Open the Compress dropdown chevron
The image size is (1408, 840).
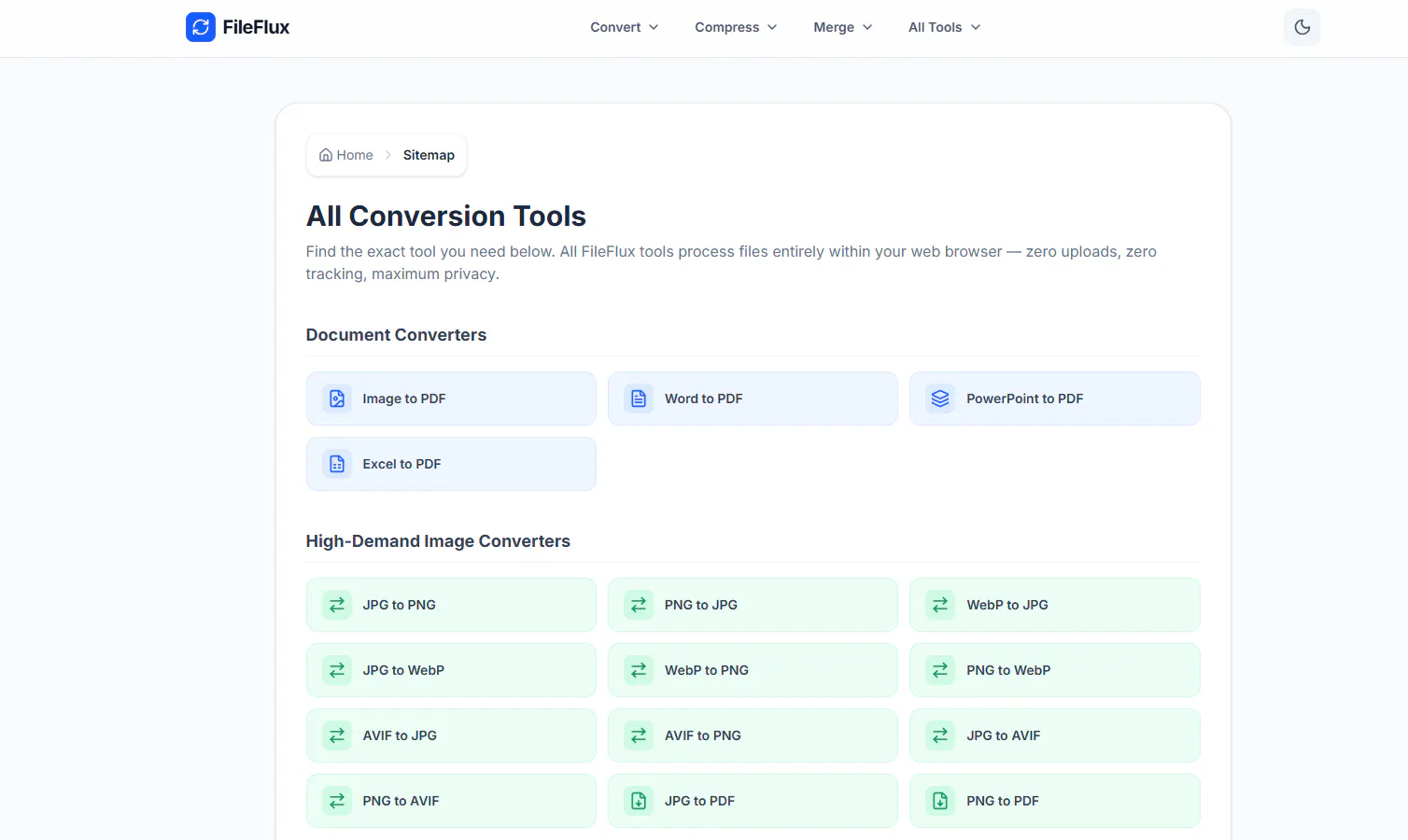coord(772,27)
